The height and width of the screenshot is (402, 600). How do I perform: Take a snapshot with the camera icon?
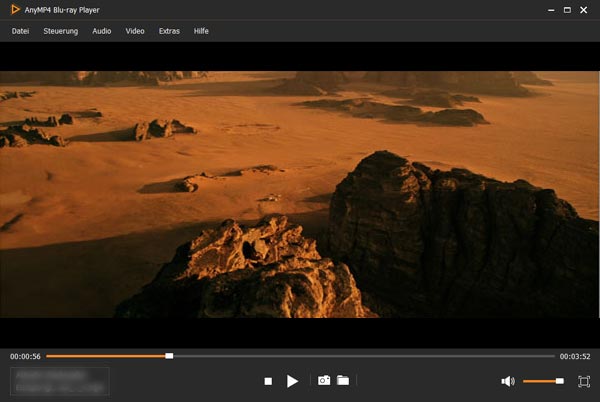[x=324, y=380]
